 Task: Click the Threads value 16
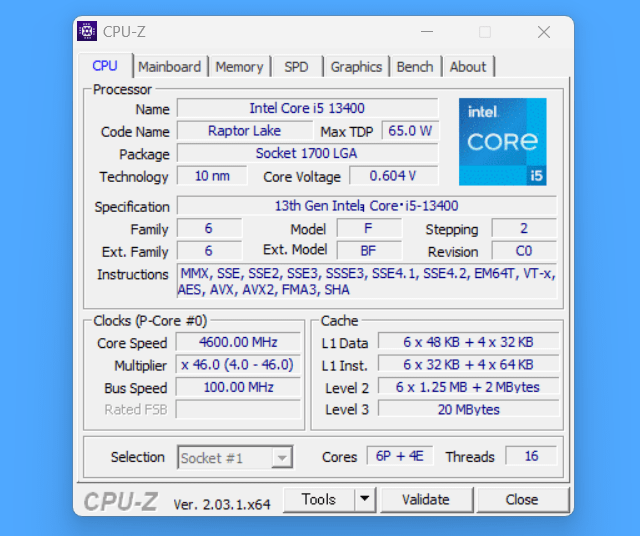click(x=531, y=456)
